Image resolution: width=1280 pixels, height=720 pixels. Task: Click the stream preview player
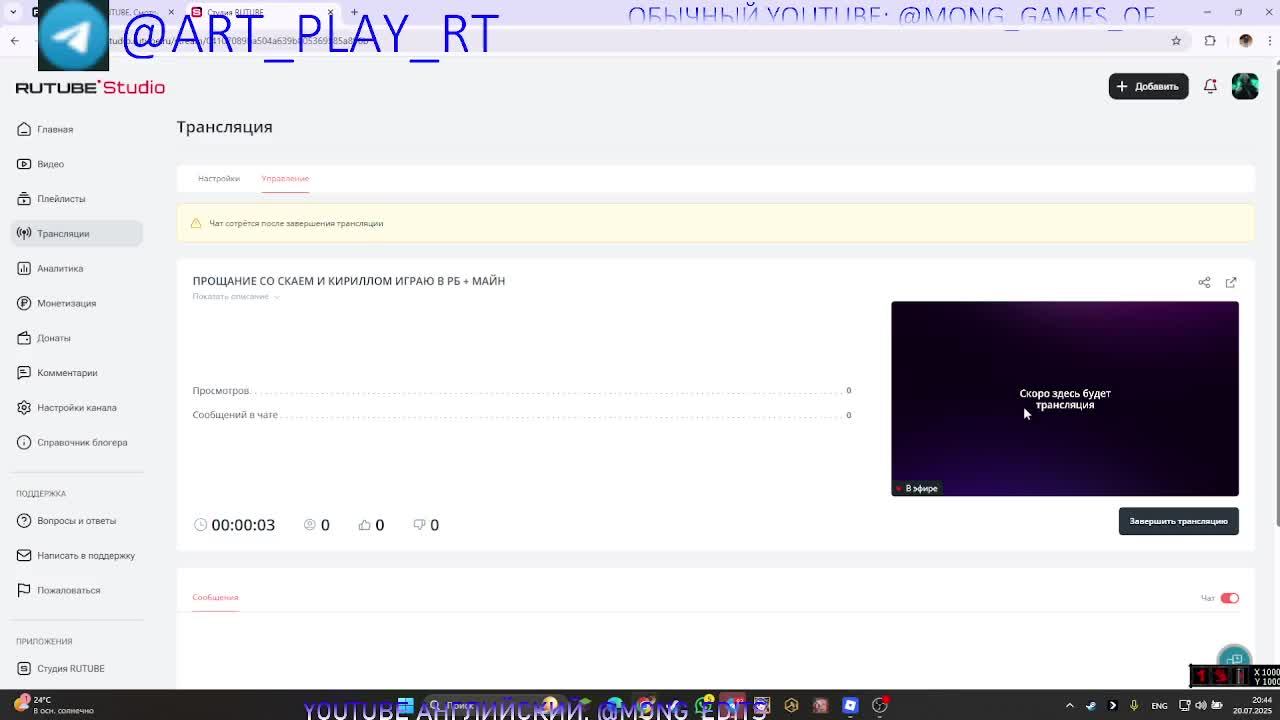[1064, 398]
